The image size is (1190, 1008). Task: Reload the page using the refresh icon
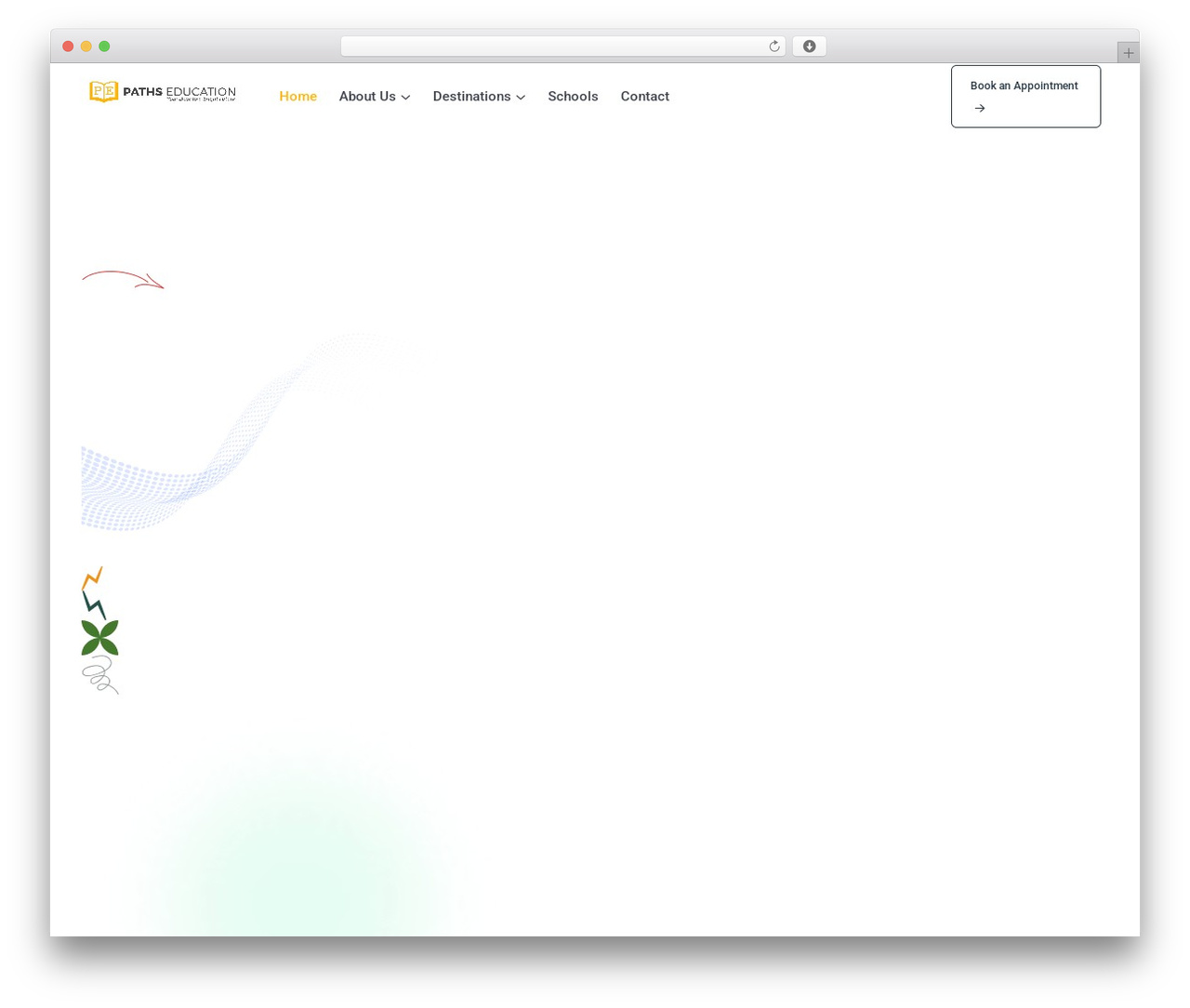(x=773, y=46)
